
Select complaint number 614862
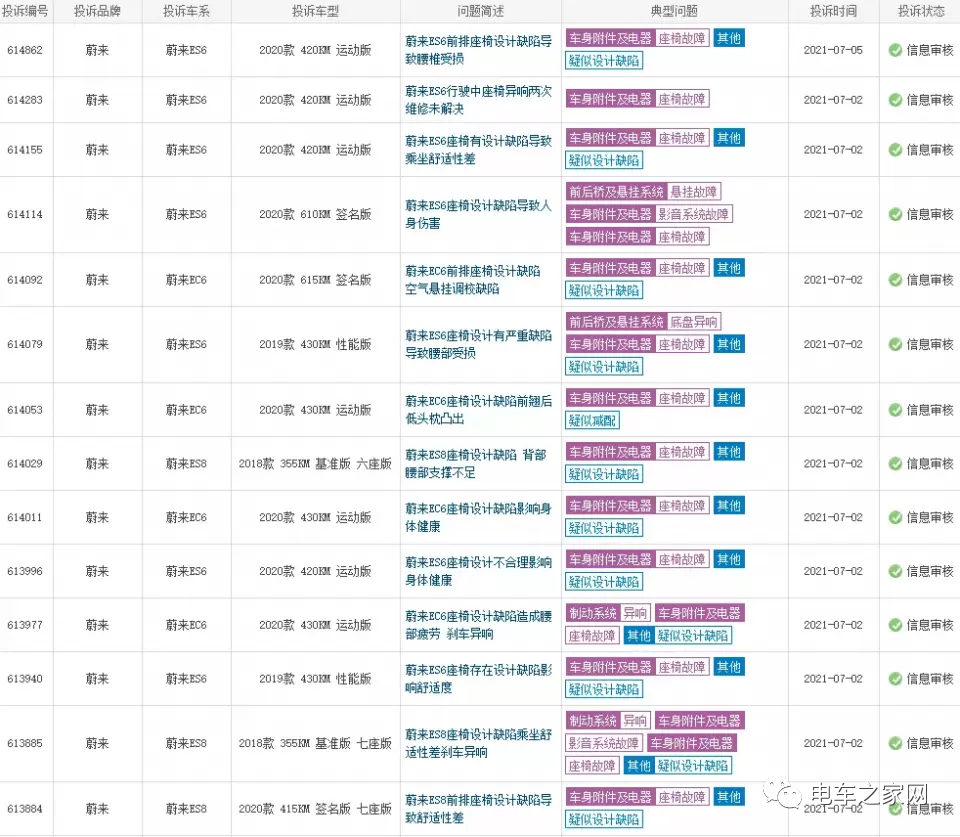coord(25,50)
